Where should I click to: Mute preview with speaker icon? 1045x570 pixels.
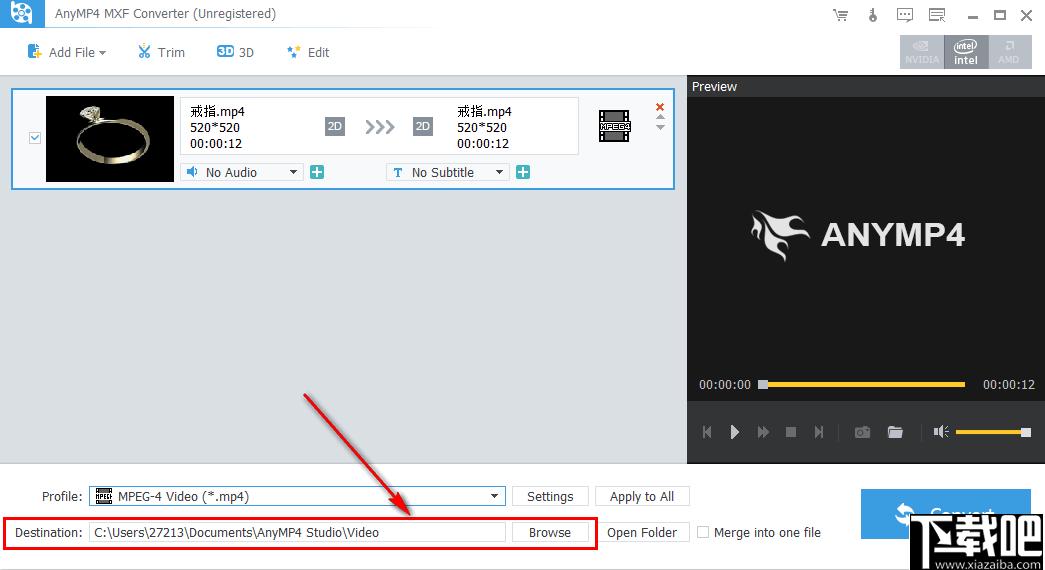point(941,432)
